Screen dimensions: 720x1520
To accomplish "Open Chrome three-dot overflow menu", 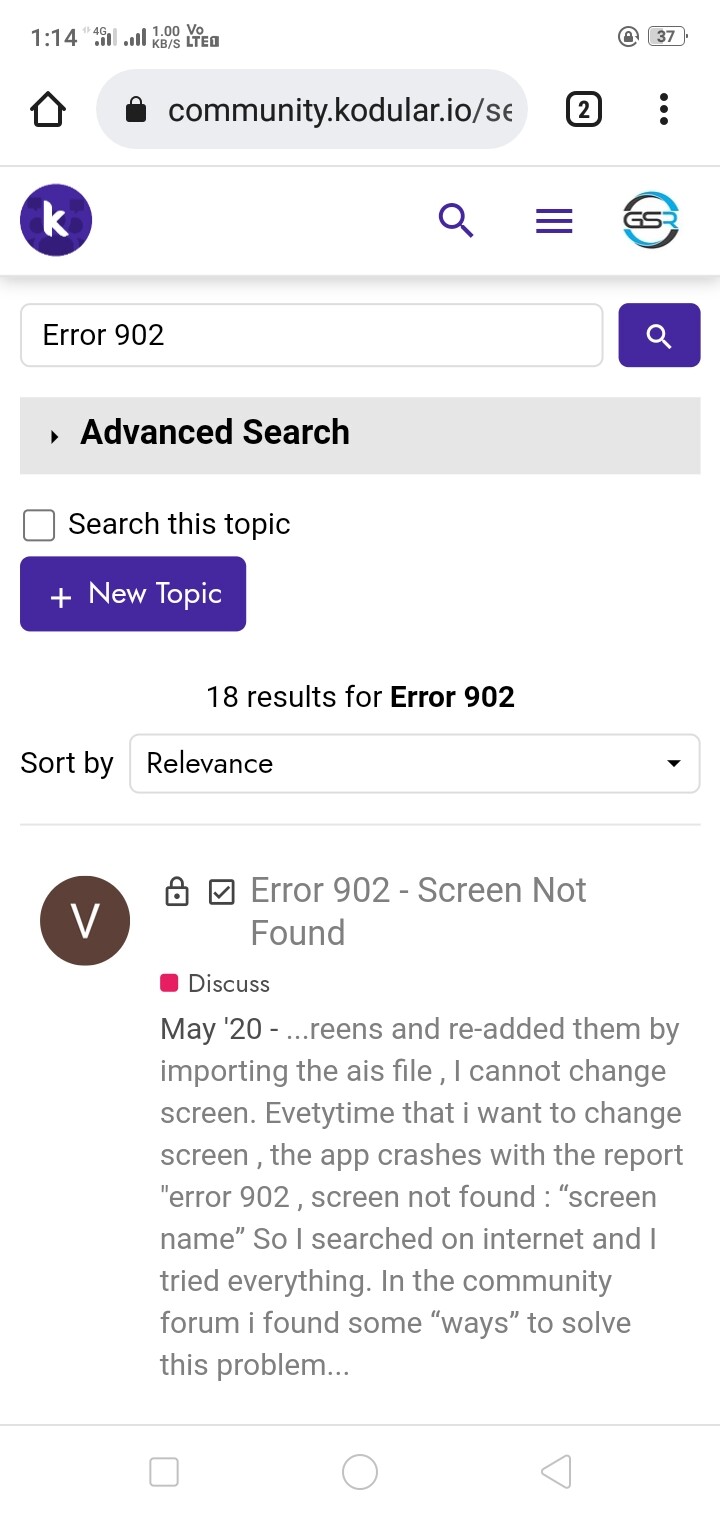I will pyautogui.click(x=664, y=110).
